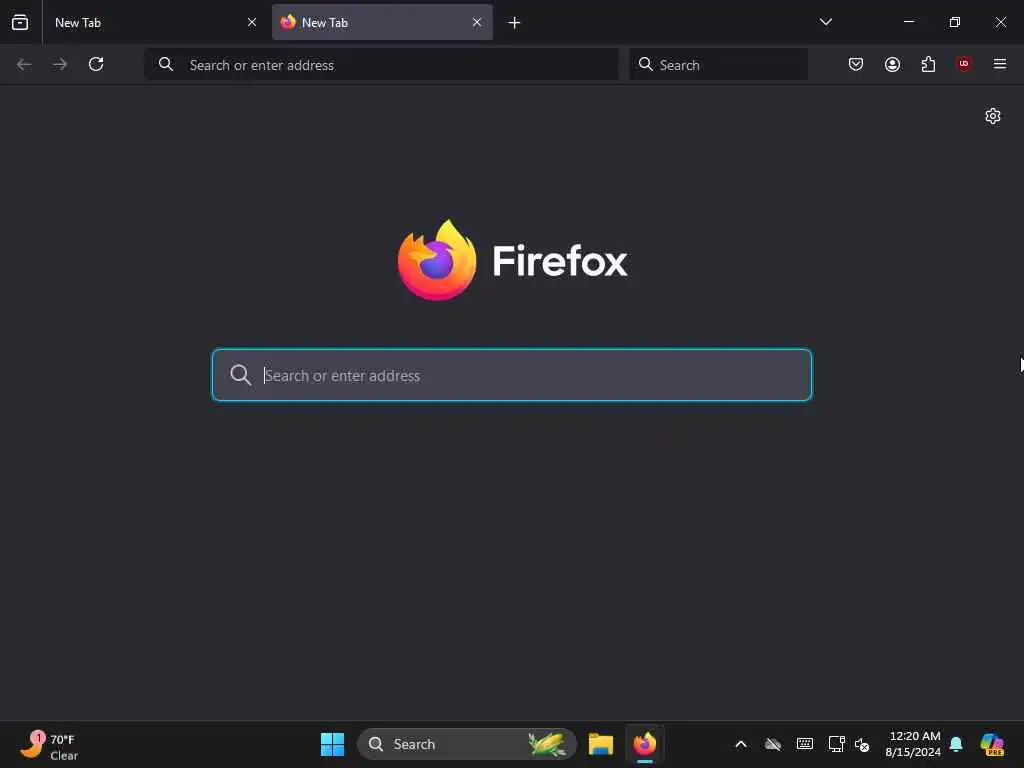This screenshot has width=1024, height=768.
Task: Reload the current page
Action: (96, 64)
